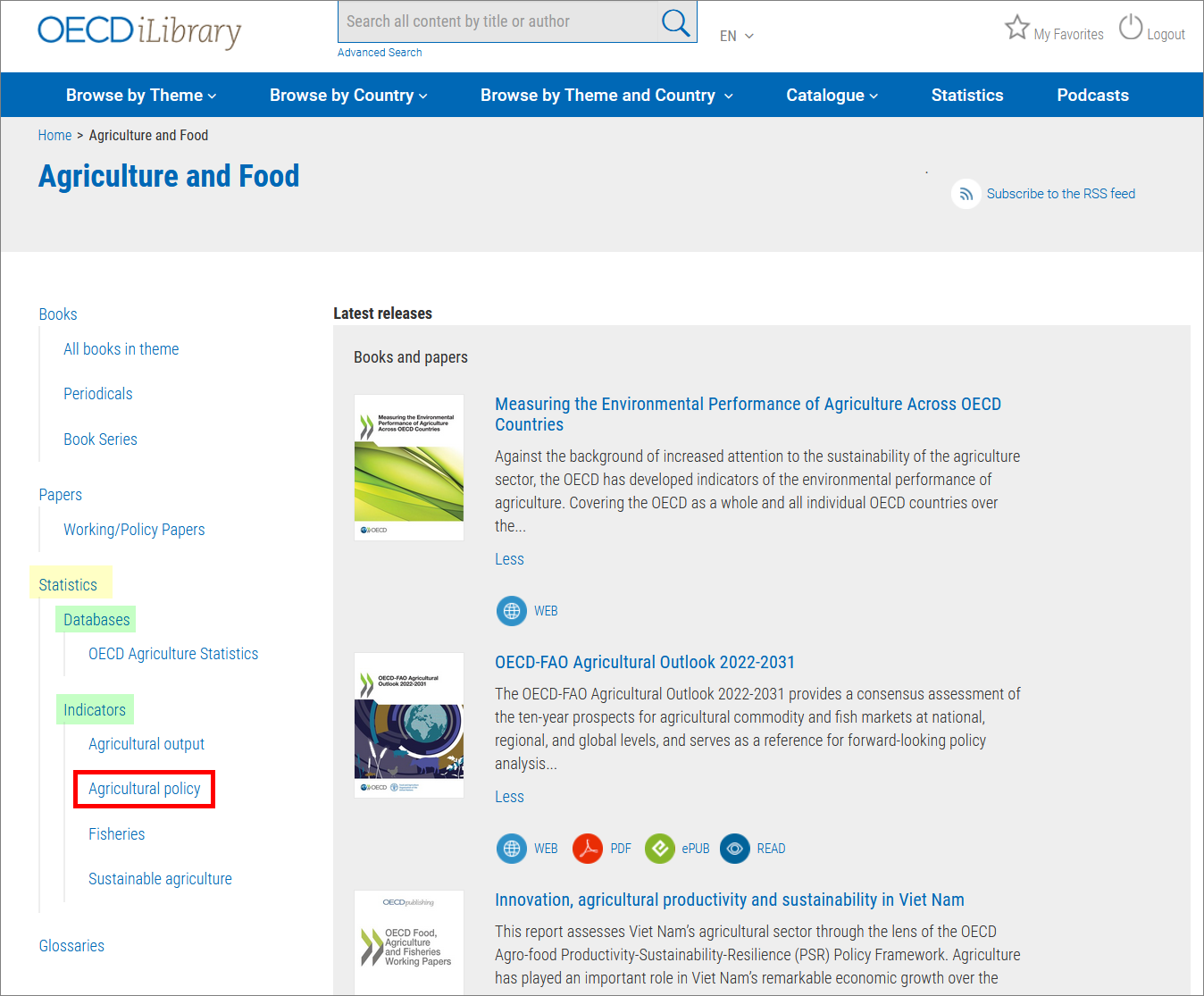Open Glossaries in the sidebar

tap(71, 946)
